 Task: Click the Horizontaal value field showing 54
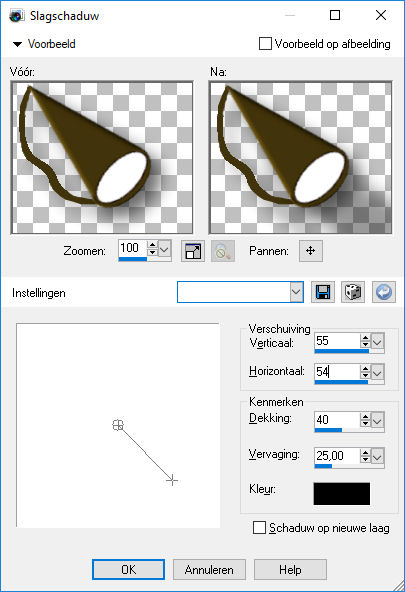pos(337,372)
